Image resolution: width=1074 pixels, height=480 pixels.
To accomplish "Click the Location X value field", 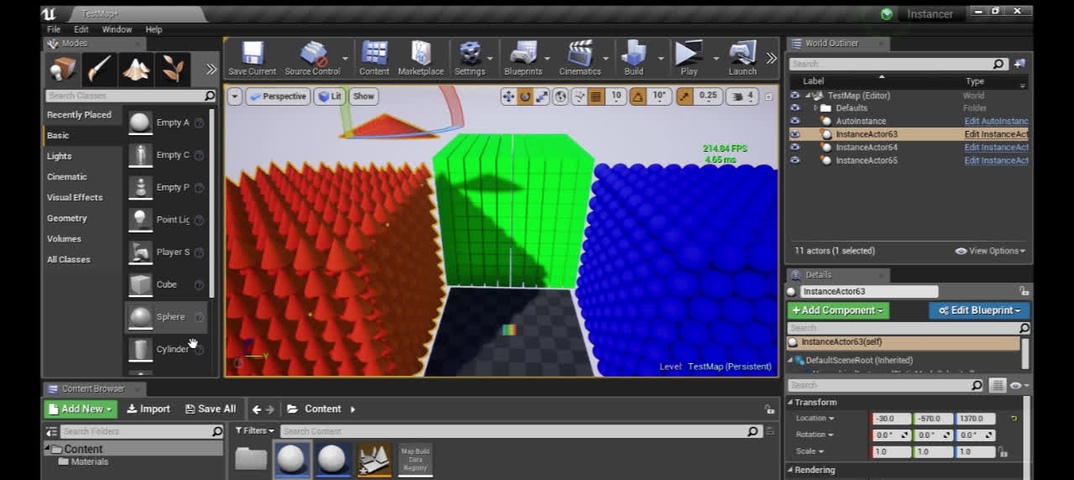I will (891, 418).
